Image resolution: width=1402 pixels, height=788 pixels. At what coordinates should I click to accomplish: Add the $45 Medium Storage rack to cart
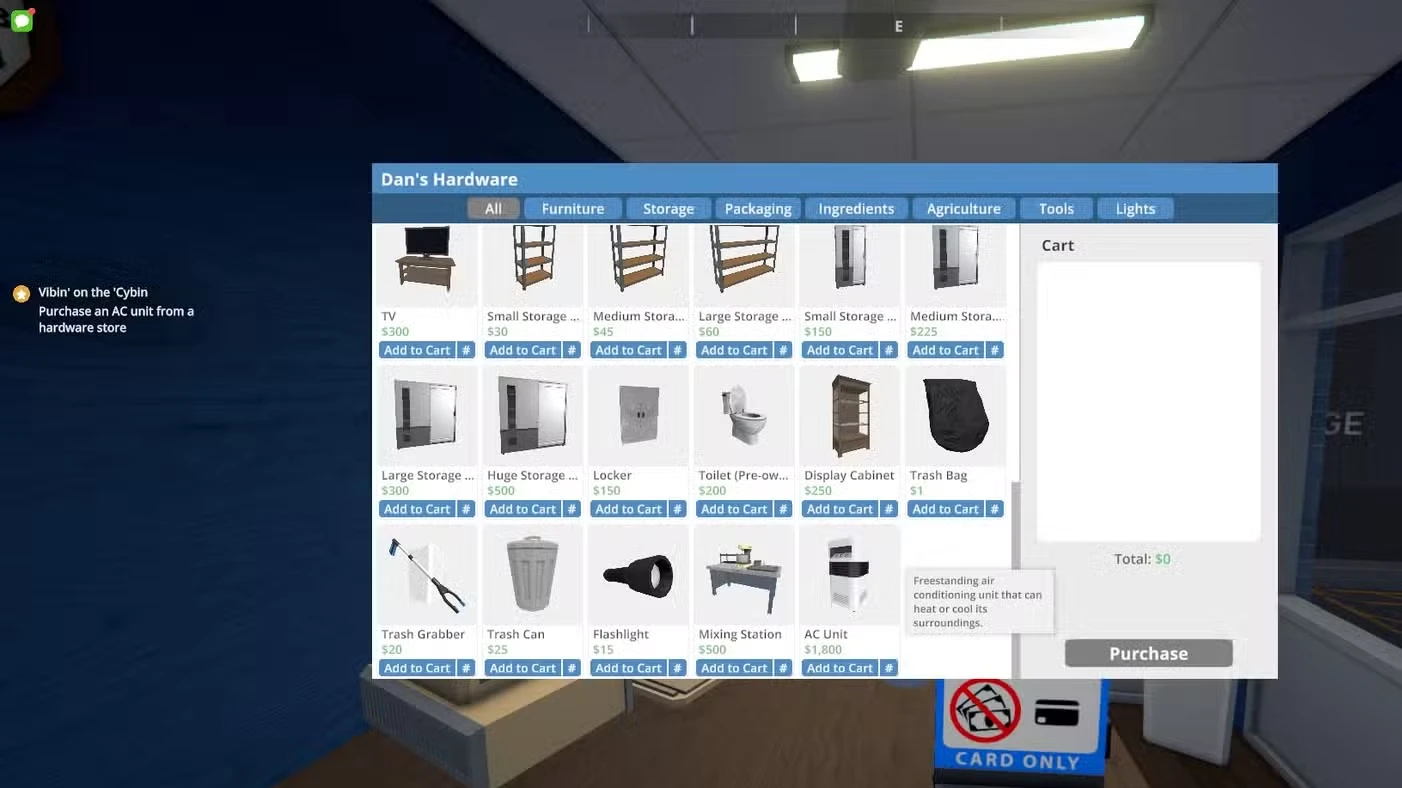(x=628, y=350)
